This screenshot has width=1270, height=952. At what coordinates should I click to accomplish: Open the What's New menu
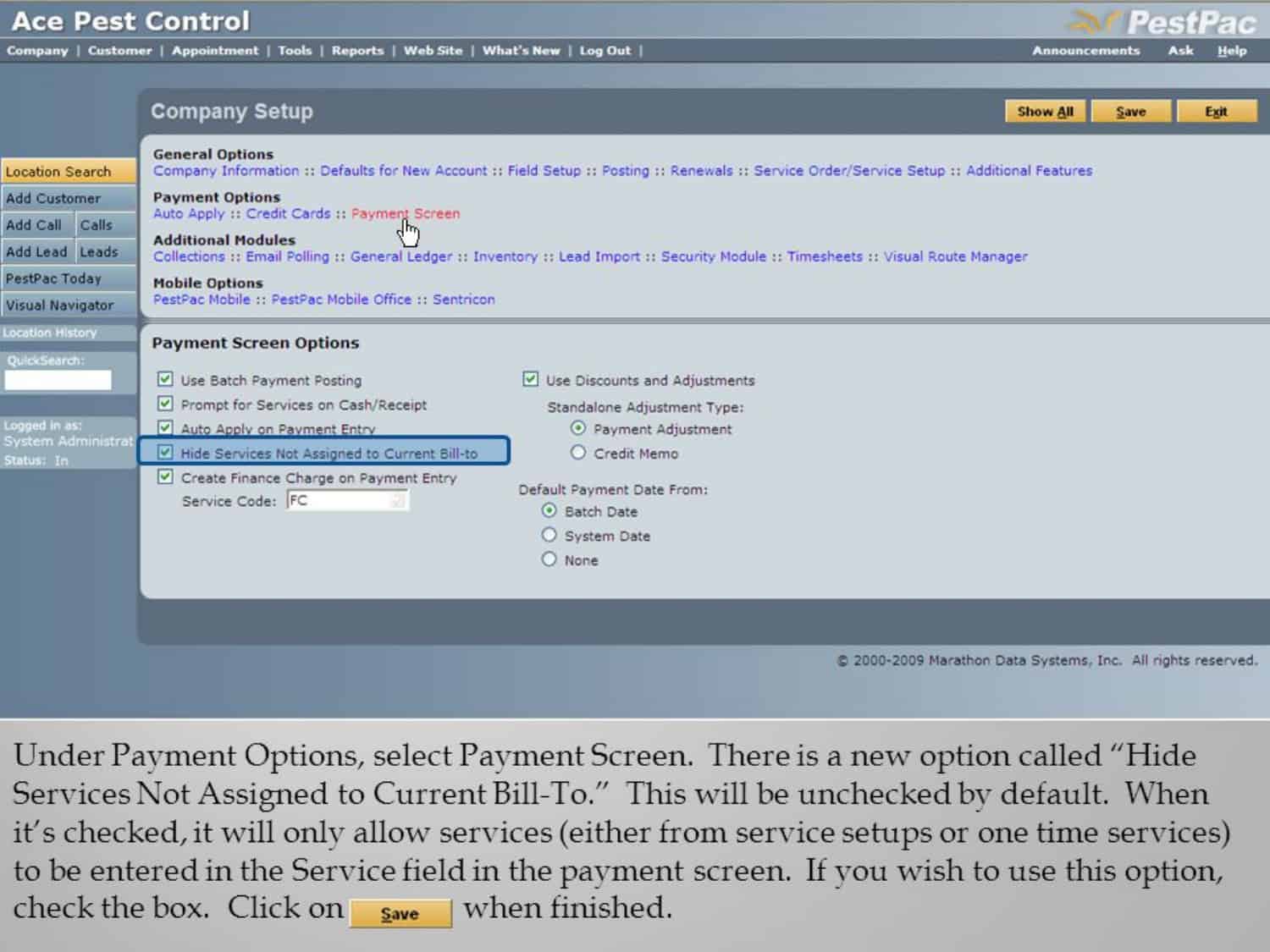click(x=522, y=51)
